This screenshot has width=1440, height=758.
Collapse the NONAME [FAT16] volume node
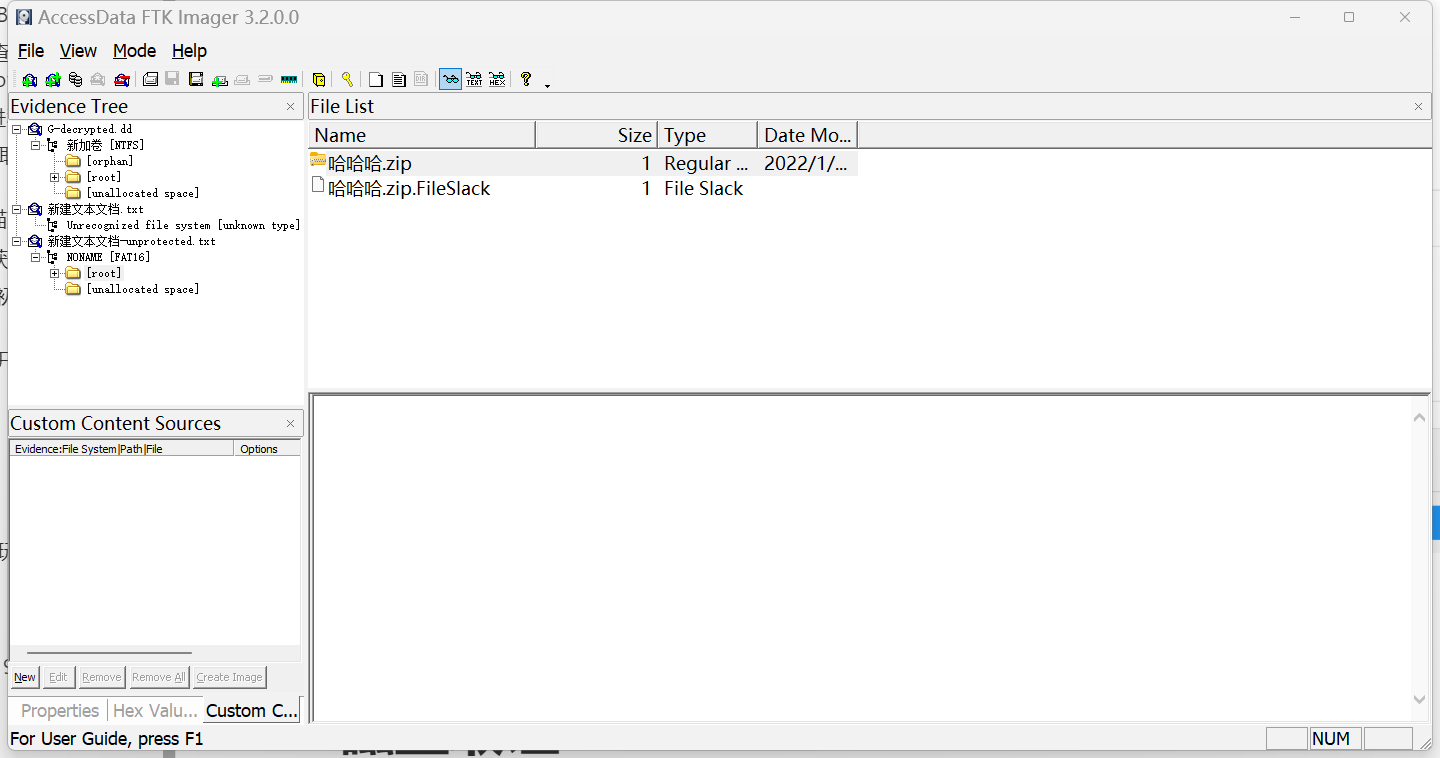(36, 257)
